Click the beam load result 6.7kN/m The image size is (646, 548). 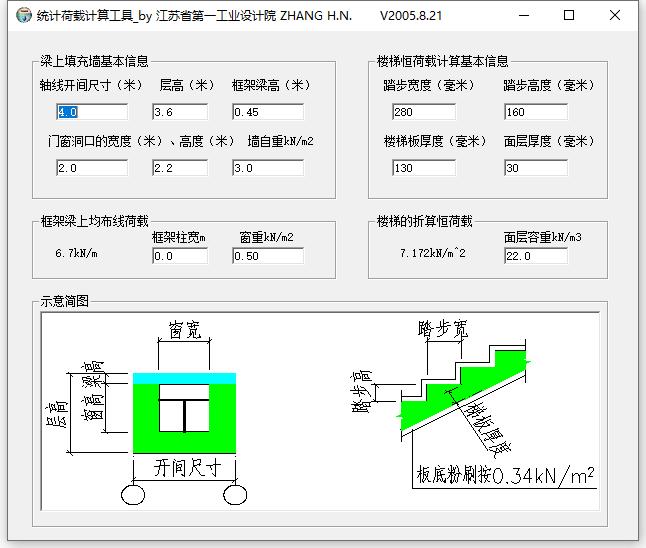coord(77,253)
